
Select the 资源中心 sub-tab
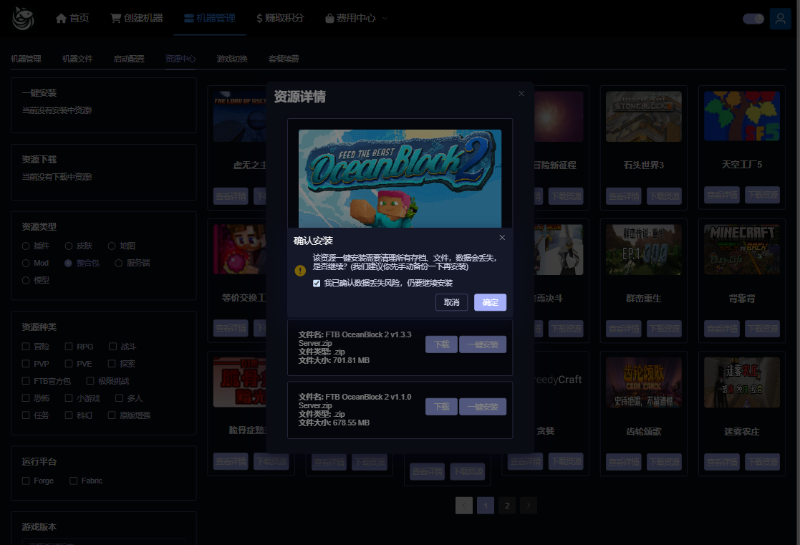(x=181, y=59)
